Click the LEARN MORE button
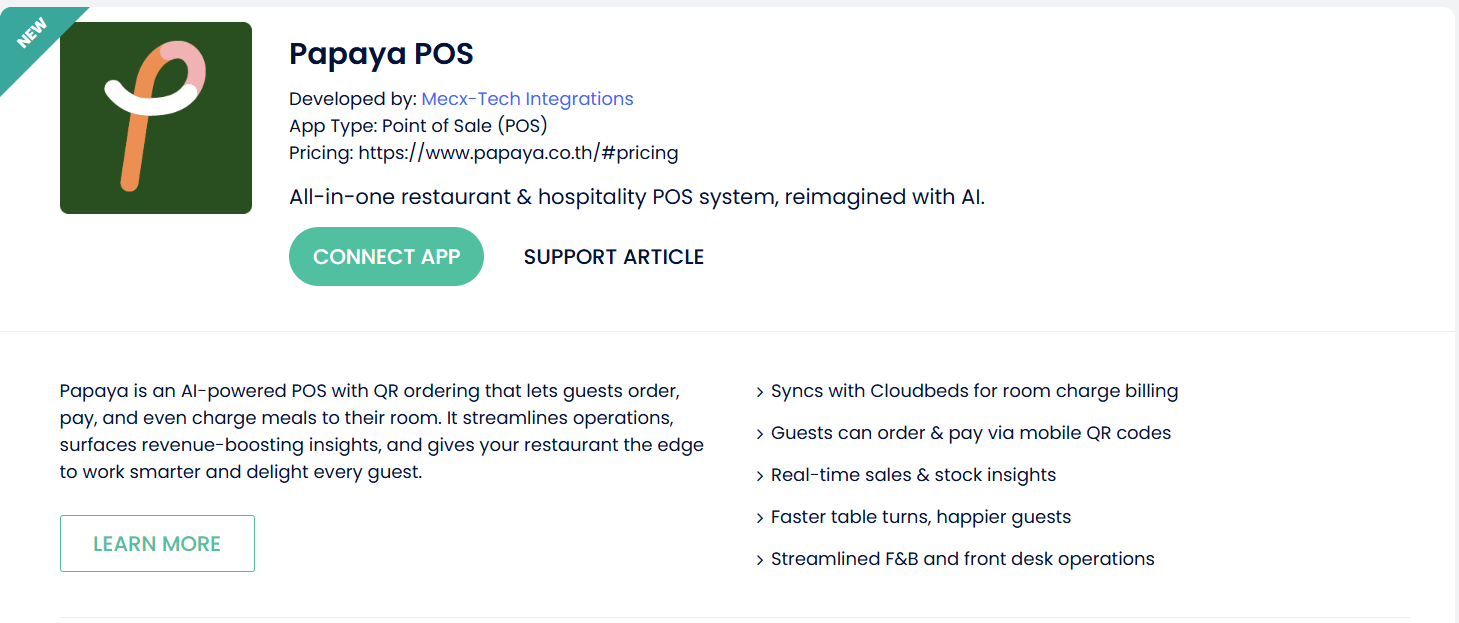The image size is (1459, 623). pyautogui.click(x=157, y=544)
